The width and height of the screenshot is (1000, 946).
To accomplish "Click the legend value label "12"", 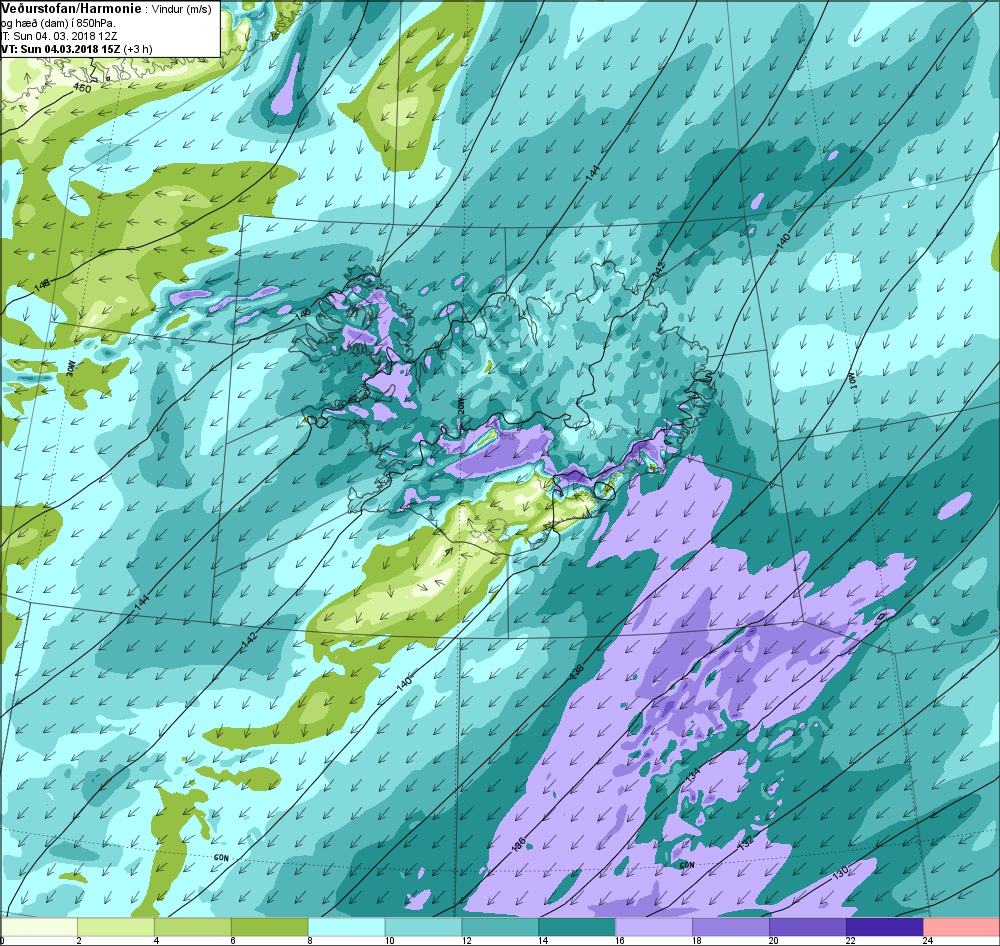I will click(466, 940).
